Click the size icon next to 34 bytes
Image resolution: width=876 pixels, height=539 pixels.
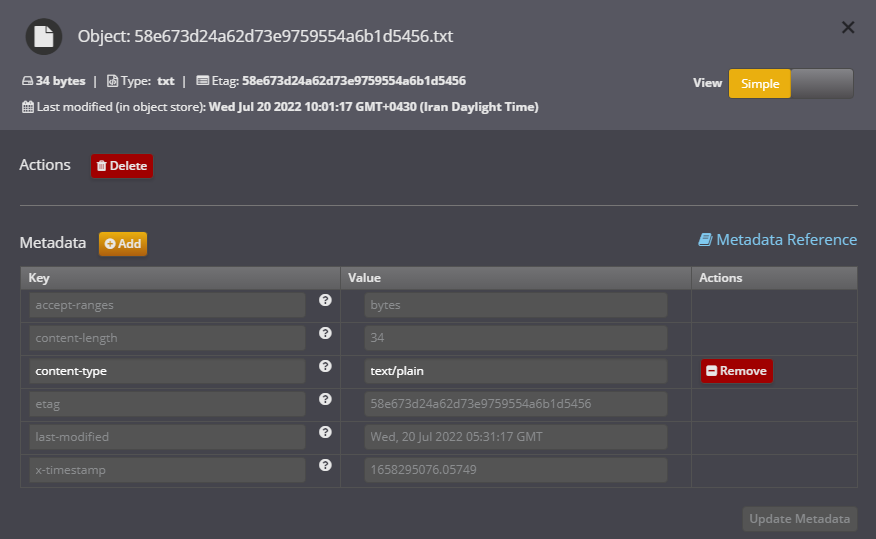click(x=27, y=81)
